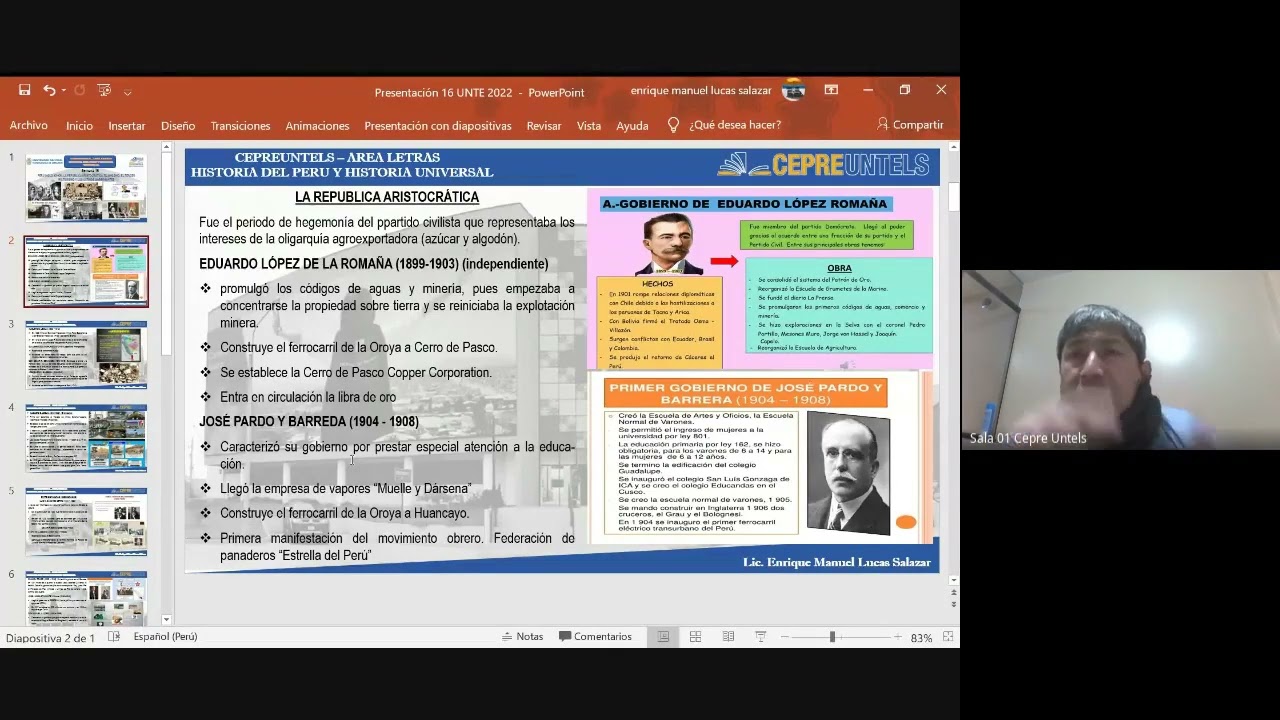Viewport: 1280px width, 720px height.
Task: Open the user account avatar picture
Action: pos(793,90)
